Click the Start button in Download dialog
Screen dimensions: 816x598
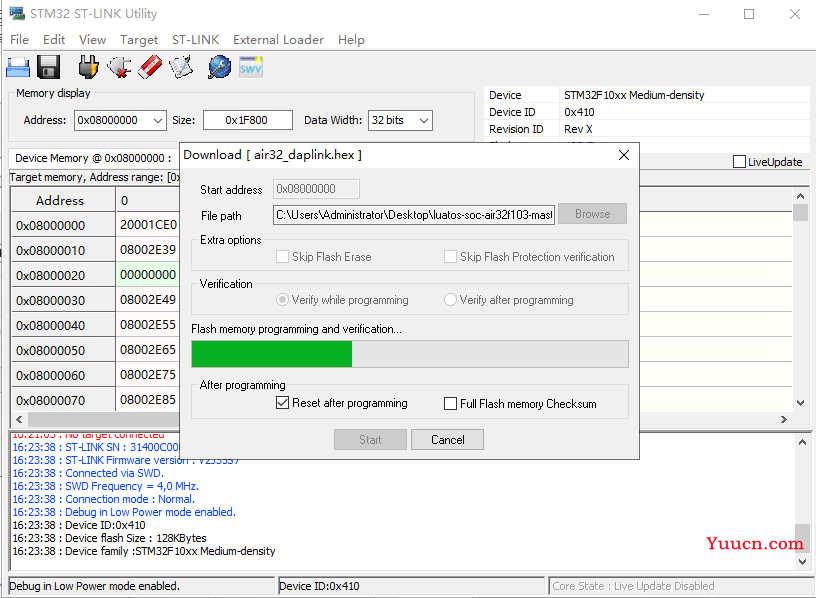pyautogui.click(x=370, y=440)
